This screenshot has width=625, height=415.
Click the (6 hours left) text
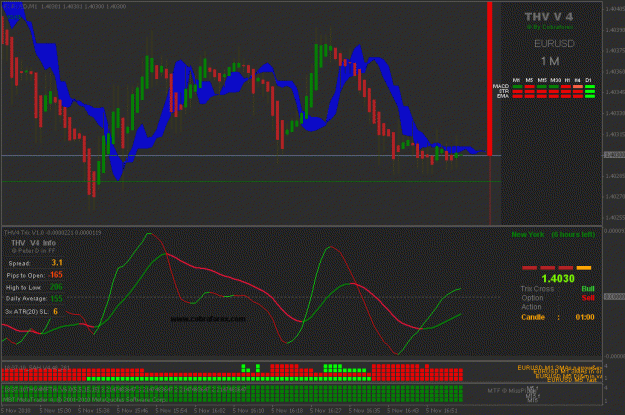point(573,234)
